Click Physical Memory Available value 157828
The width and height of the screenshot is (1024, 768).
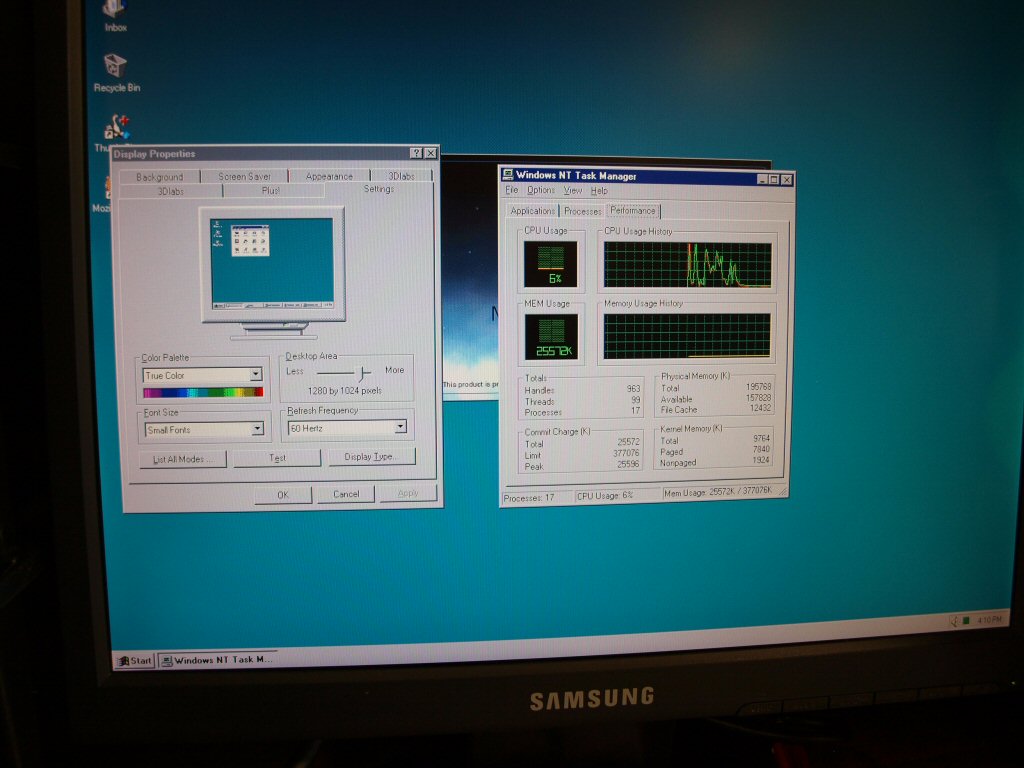pos(758,398)
